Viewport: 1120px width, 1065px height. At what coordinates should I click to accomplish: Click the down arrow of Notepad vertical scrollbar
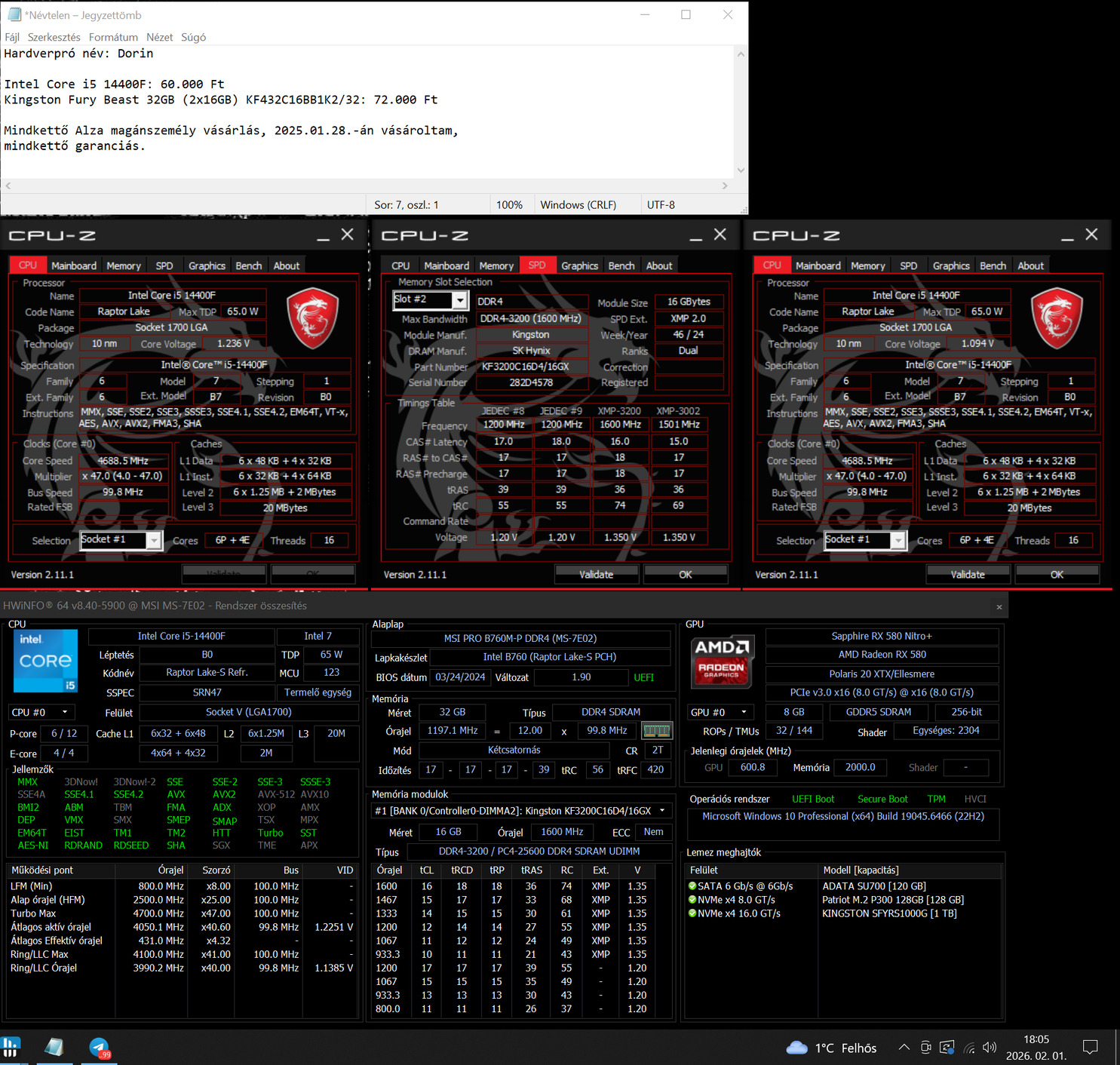tap(741, 170)
